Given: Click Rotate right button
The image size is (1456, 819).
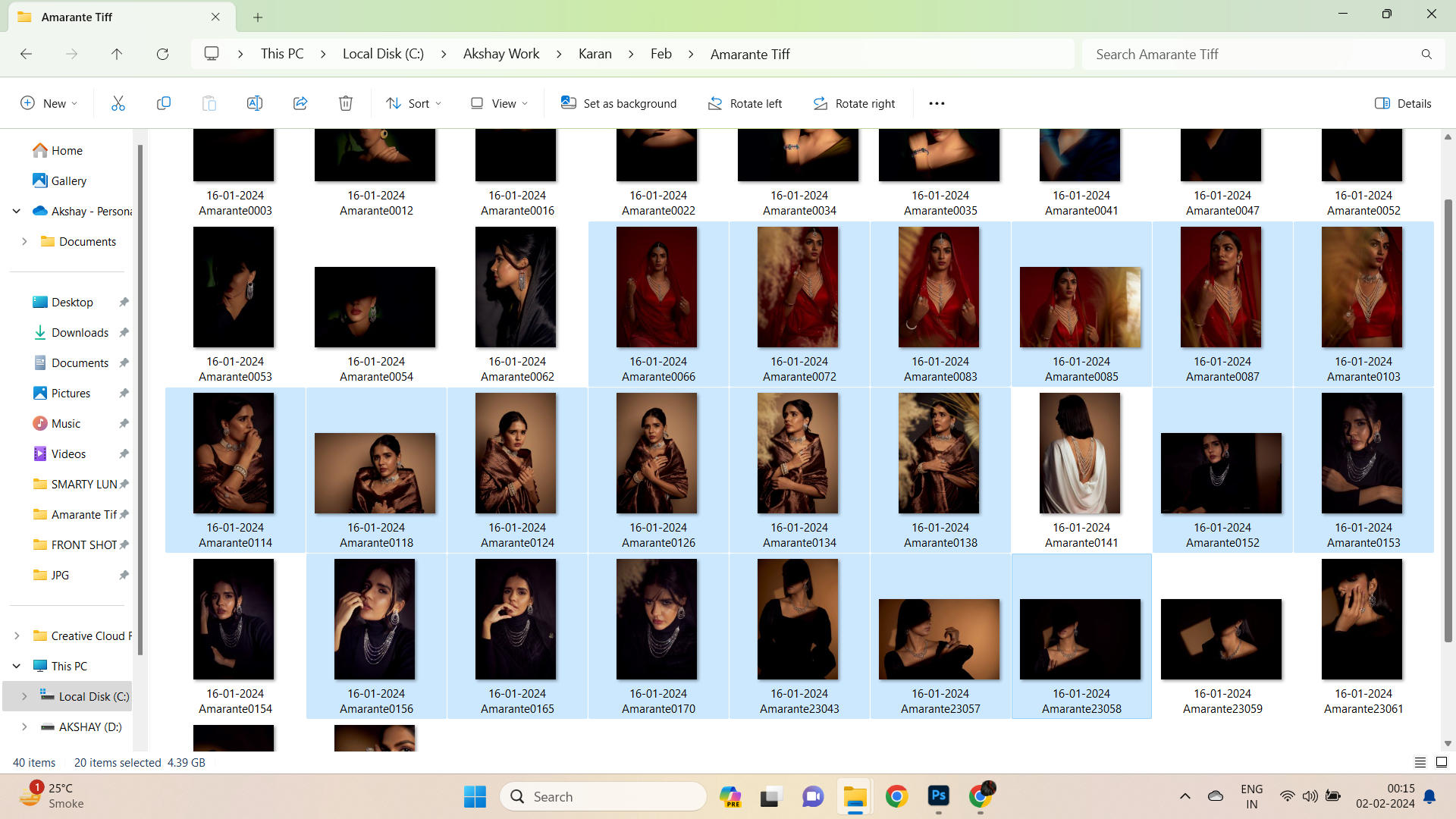Looking at the screenshot, I should (x=854, y=103).
